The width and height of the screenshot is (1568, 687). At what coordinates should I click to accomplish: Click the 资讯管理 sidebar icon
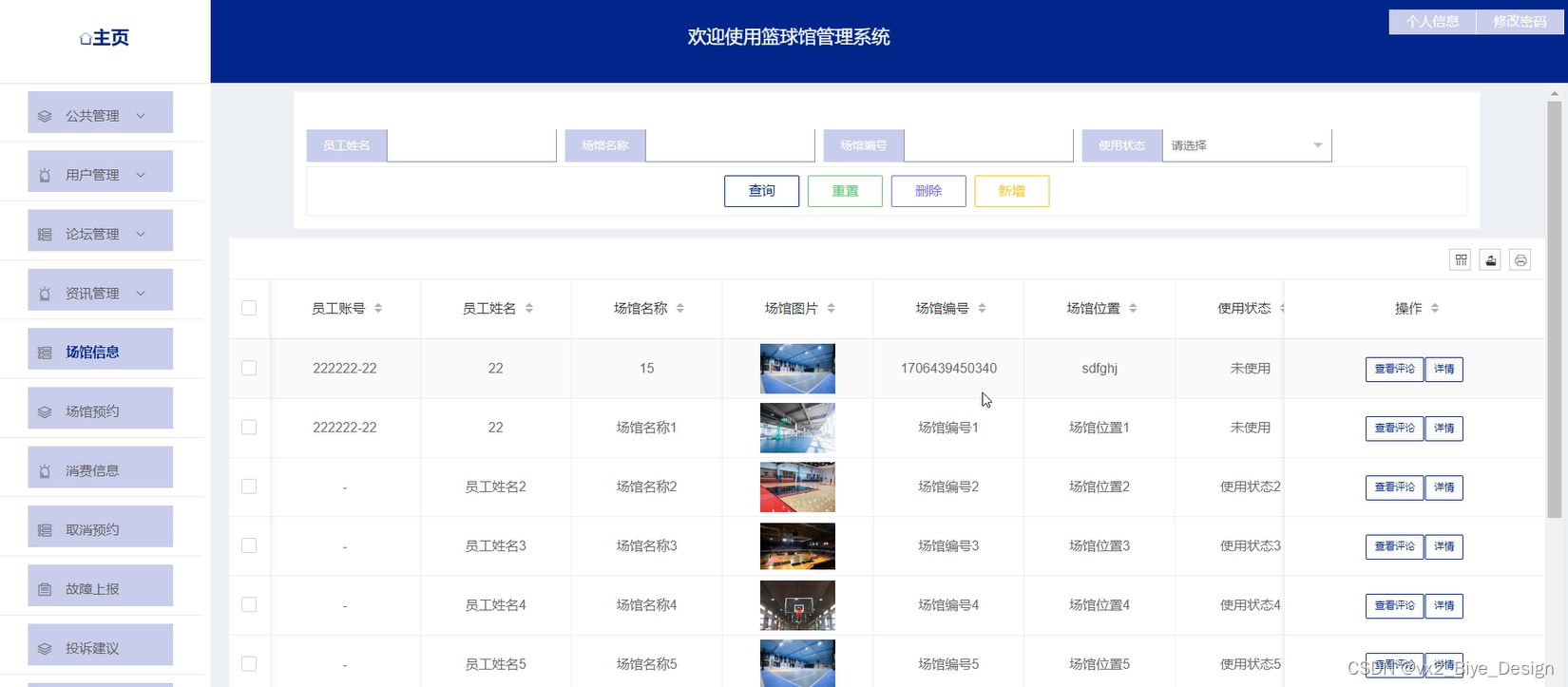pos(45,294)
